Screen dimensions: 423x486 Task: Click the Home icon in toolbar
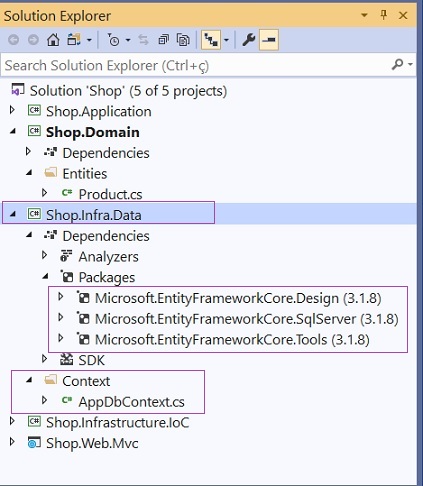coord(53,40)
